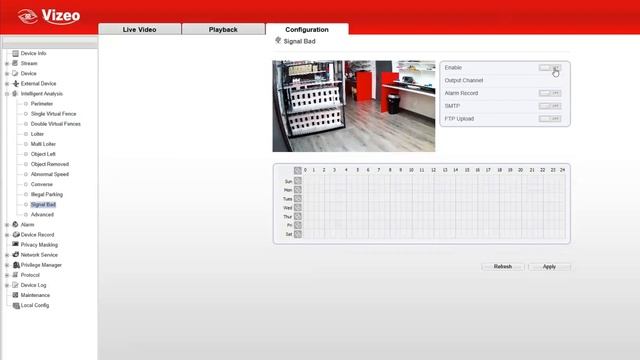Open the Perimeter settings

[42, 104]
